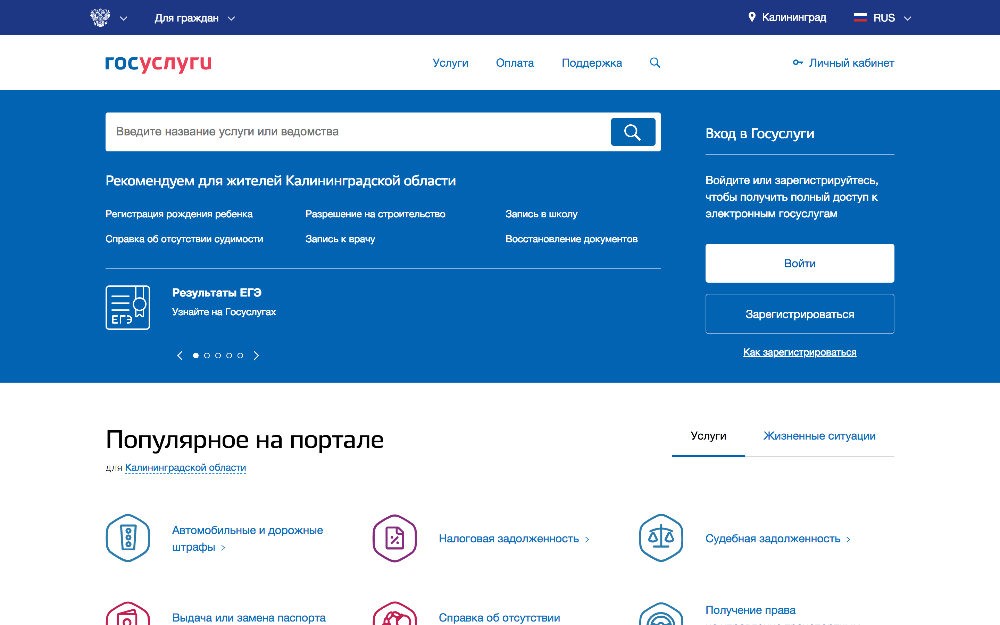The image size is (1000, 625).
Task: Click the Russian coat of arms emblem
Action: 100,17
